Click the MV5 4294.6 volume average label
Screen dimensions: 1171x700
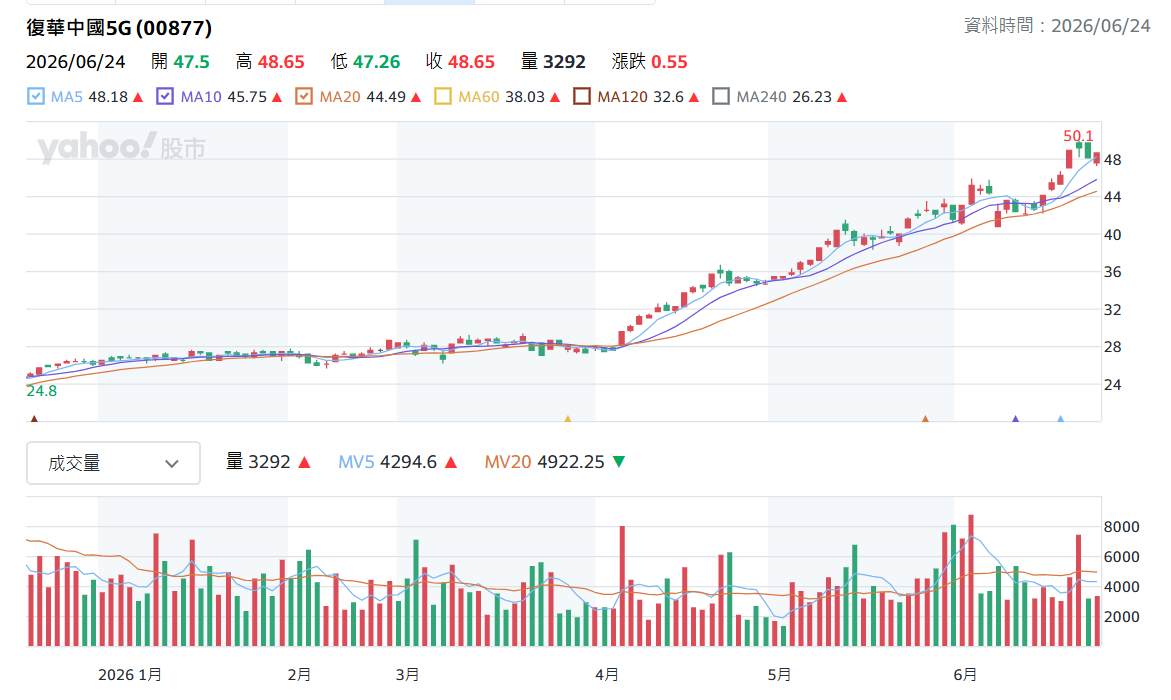click(x=388, y=462)
